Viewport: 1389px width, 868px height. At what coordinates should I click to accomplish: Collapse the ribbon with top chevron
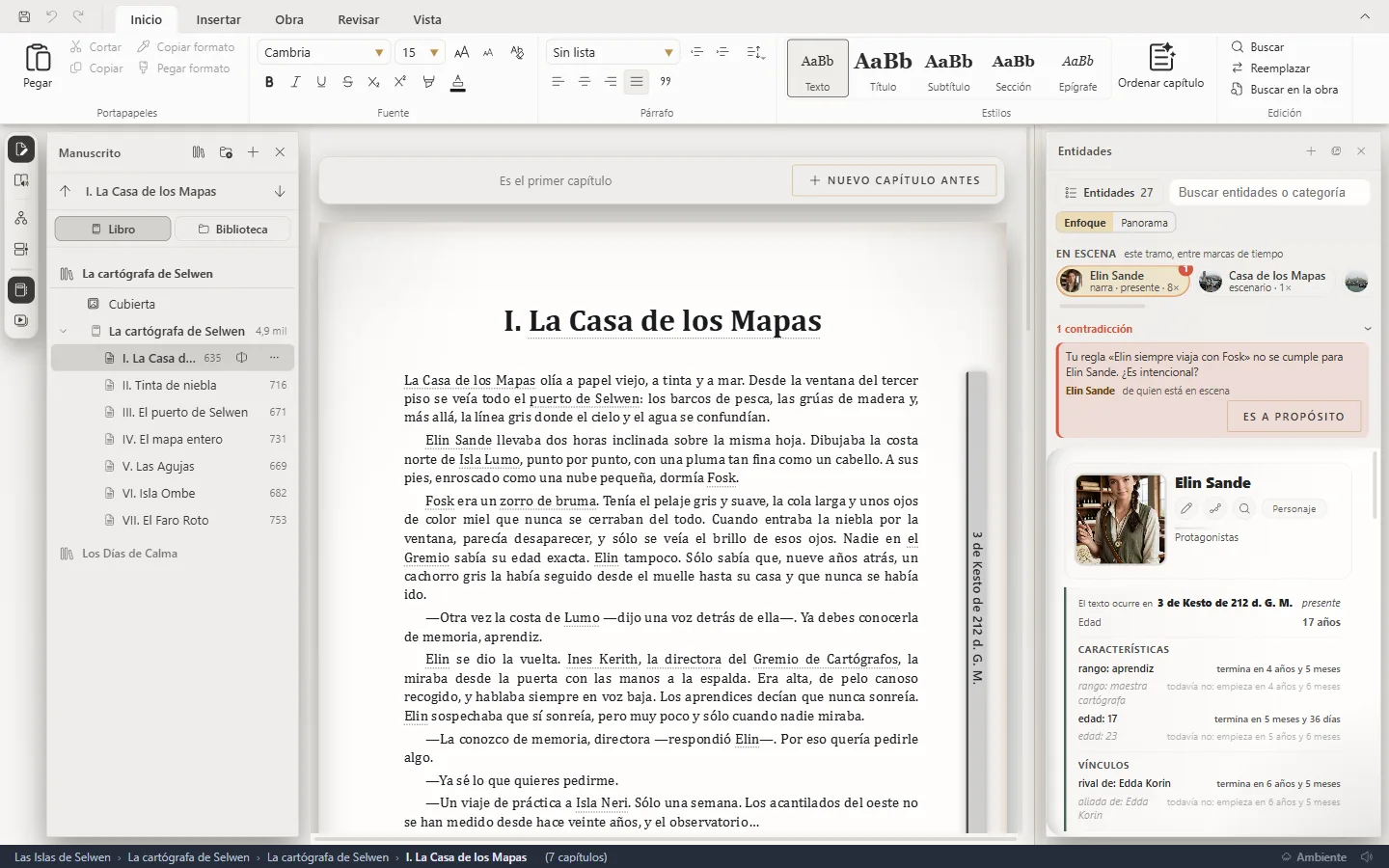point(1365,17)
